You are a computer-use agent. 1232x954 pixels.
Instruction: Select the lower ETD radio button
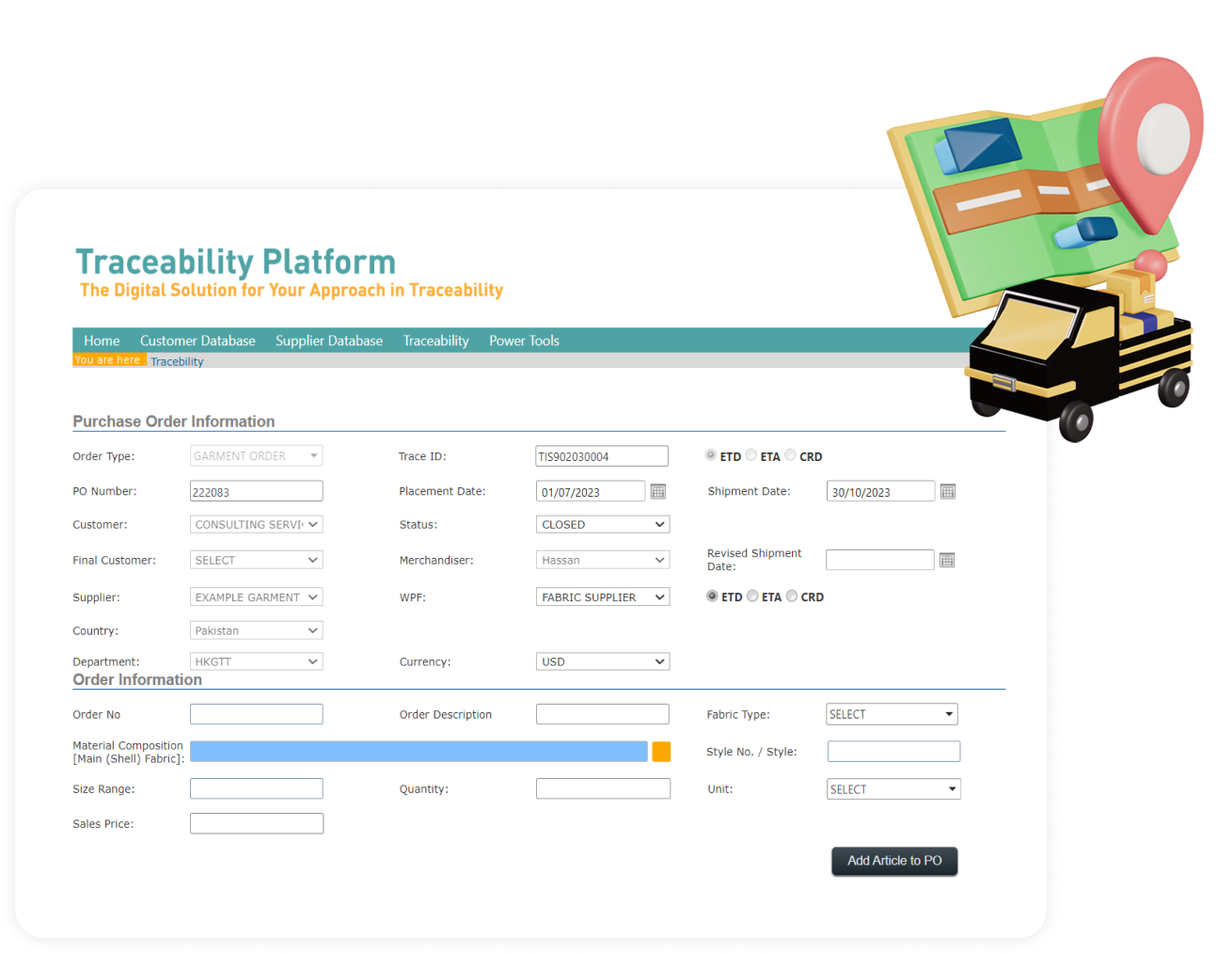712,596
